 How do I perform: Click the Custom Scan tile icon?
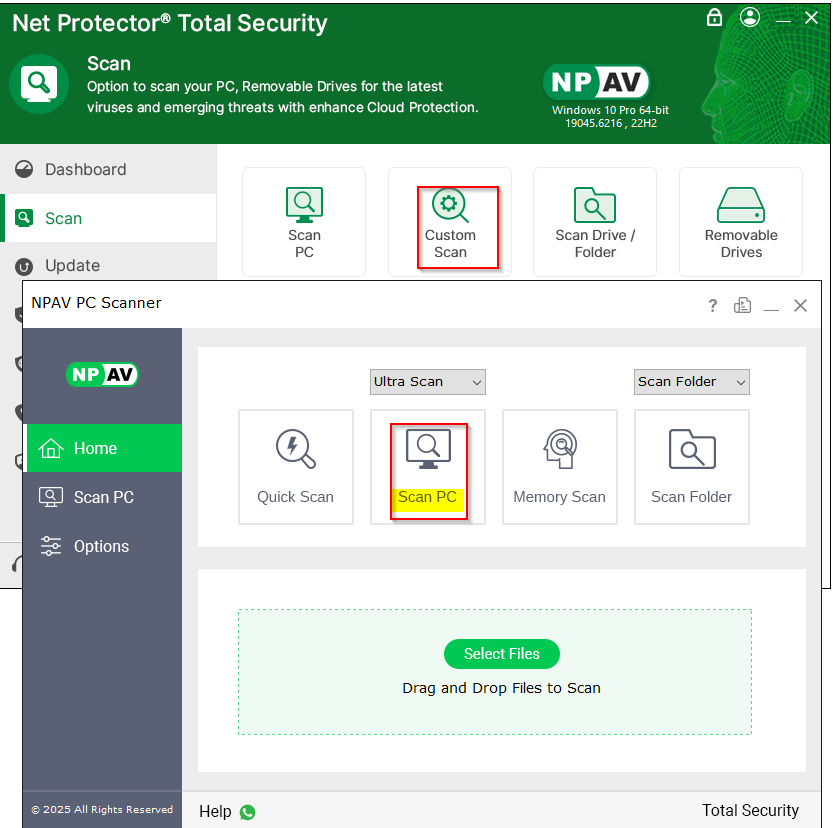click(x=450, y=206)
